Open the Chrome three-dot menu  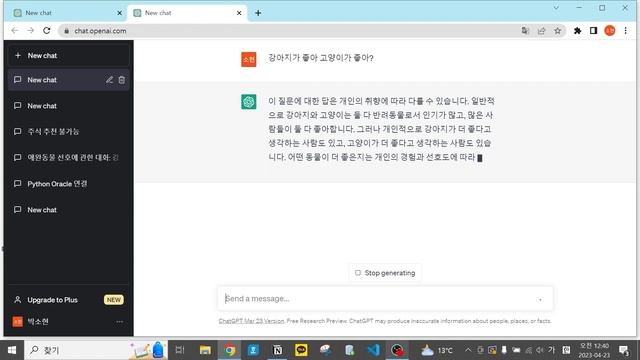[x=626, y=31]
